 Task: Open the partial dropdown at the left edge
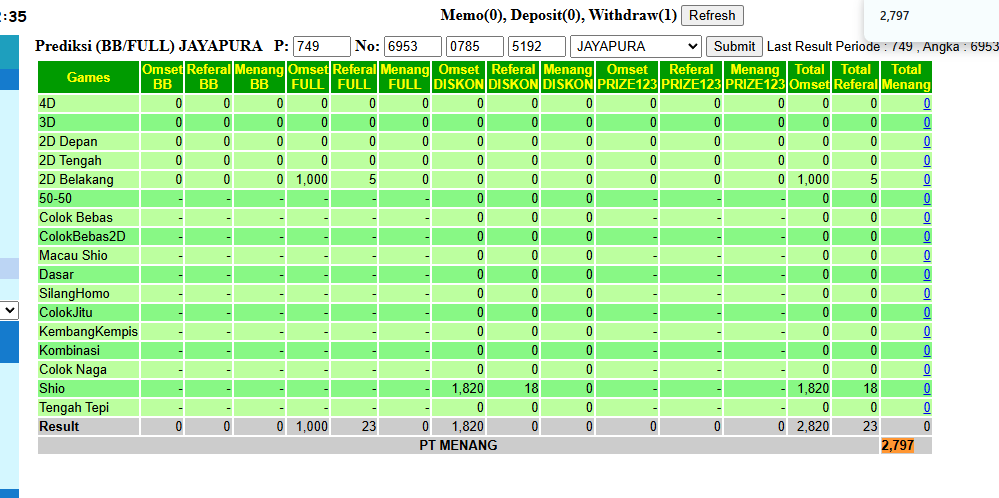point(9,310)
